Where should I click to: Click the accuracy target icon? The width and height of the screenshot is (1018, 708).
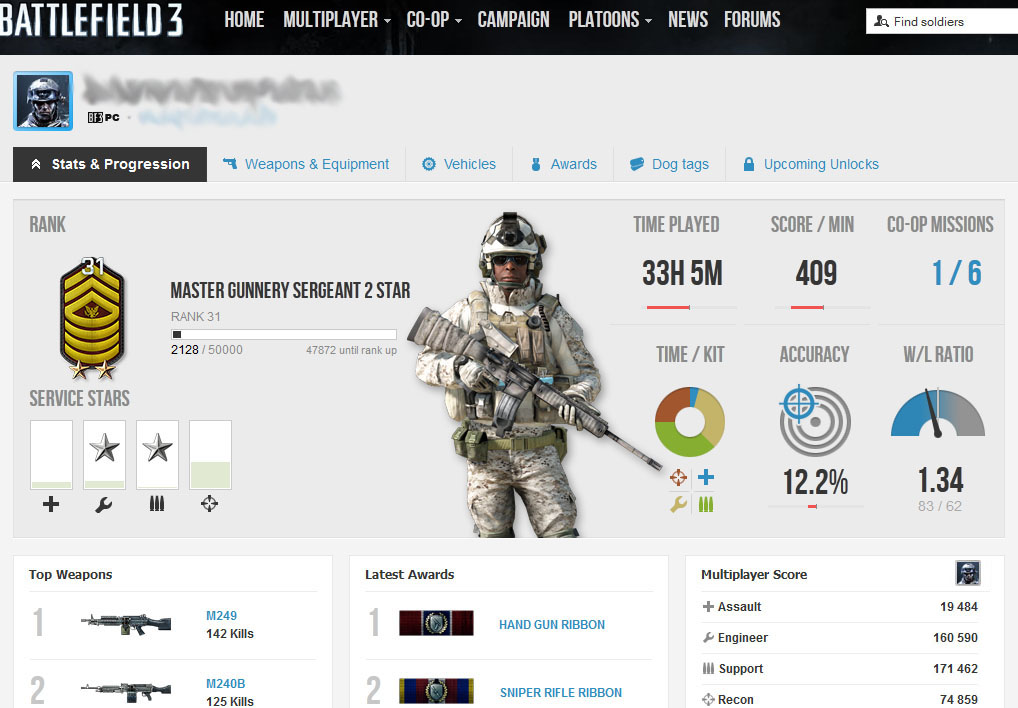814,420
